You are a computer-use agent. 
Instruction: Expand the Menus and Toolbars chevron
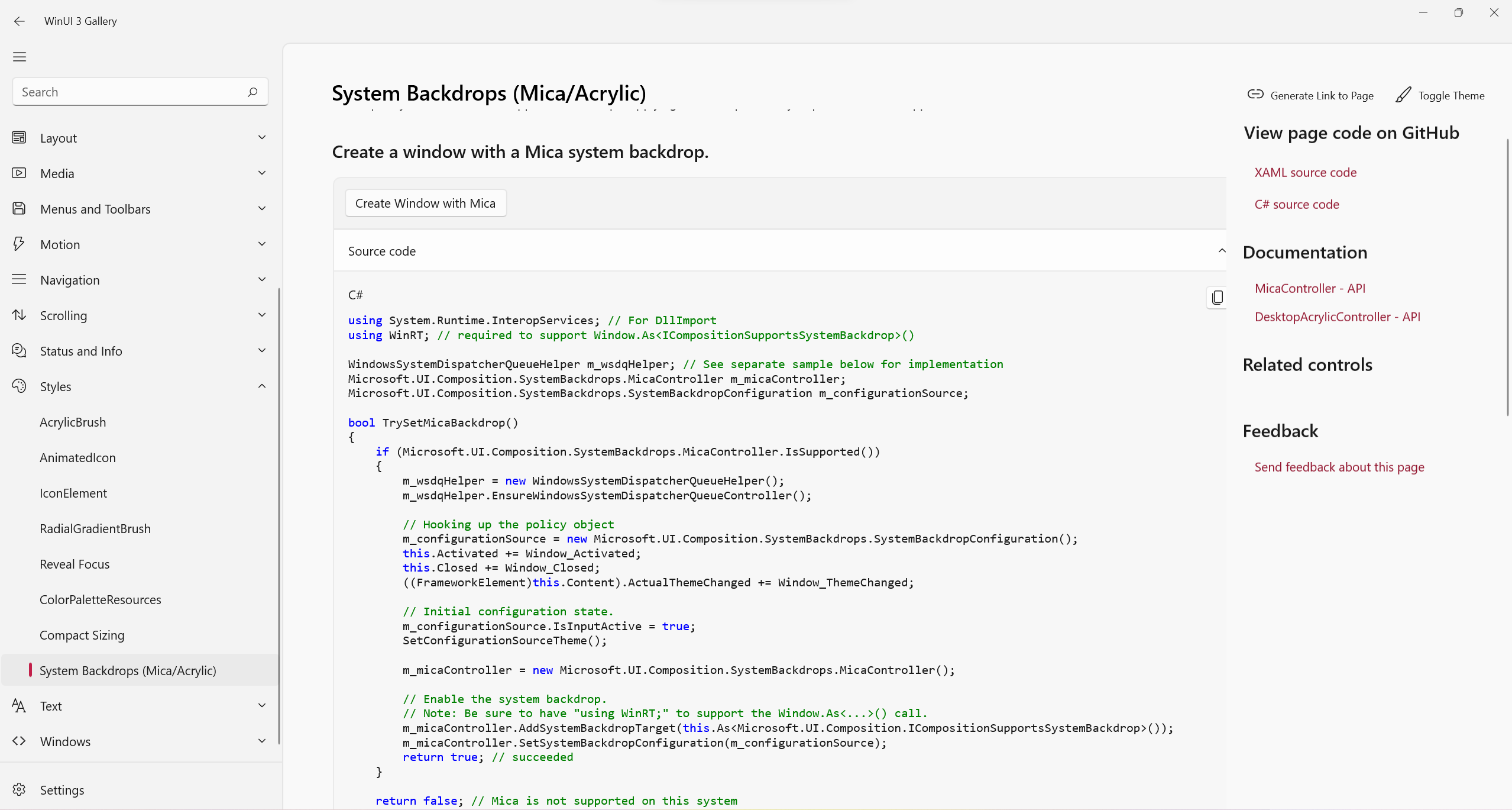tap(262, 208)
